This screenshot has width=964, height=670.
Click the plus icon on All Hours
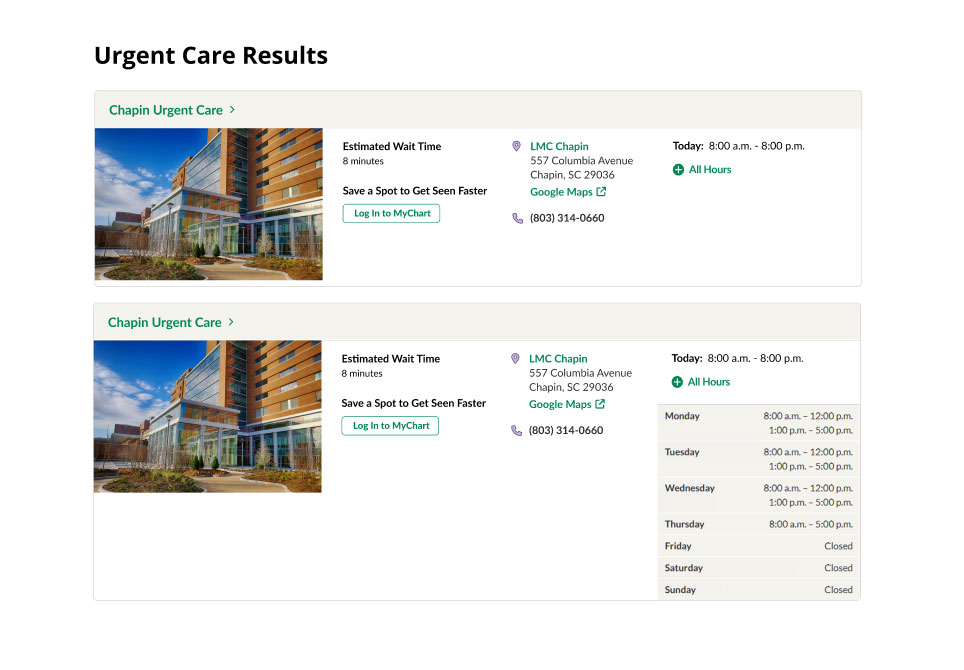pyautogui.click(x=678, y=169)
